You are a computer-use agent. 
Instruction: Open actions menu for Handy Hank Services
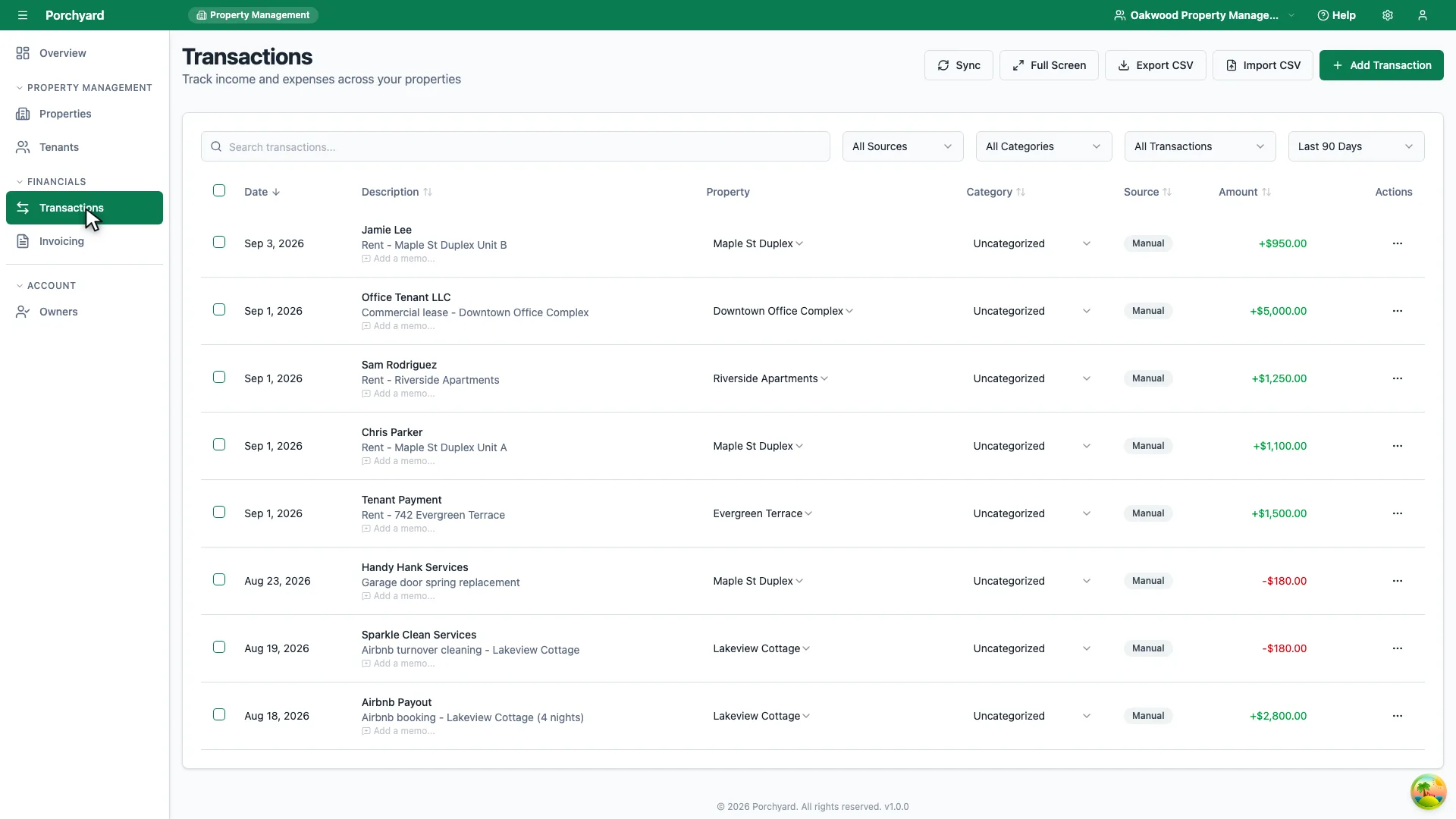click(x=1398, y=581)
